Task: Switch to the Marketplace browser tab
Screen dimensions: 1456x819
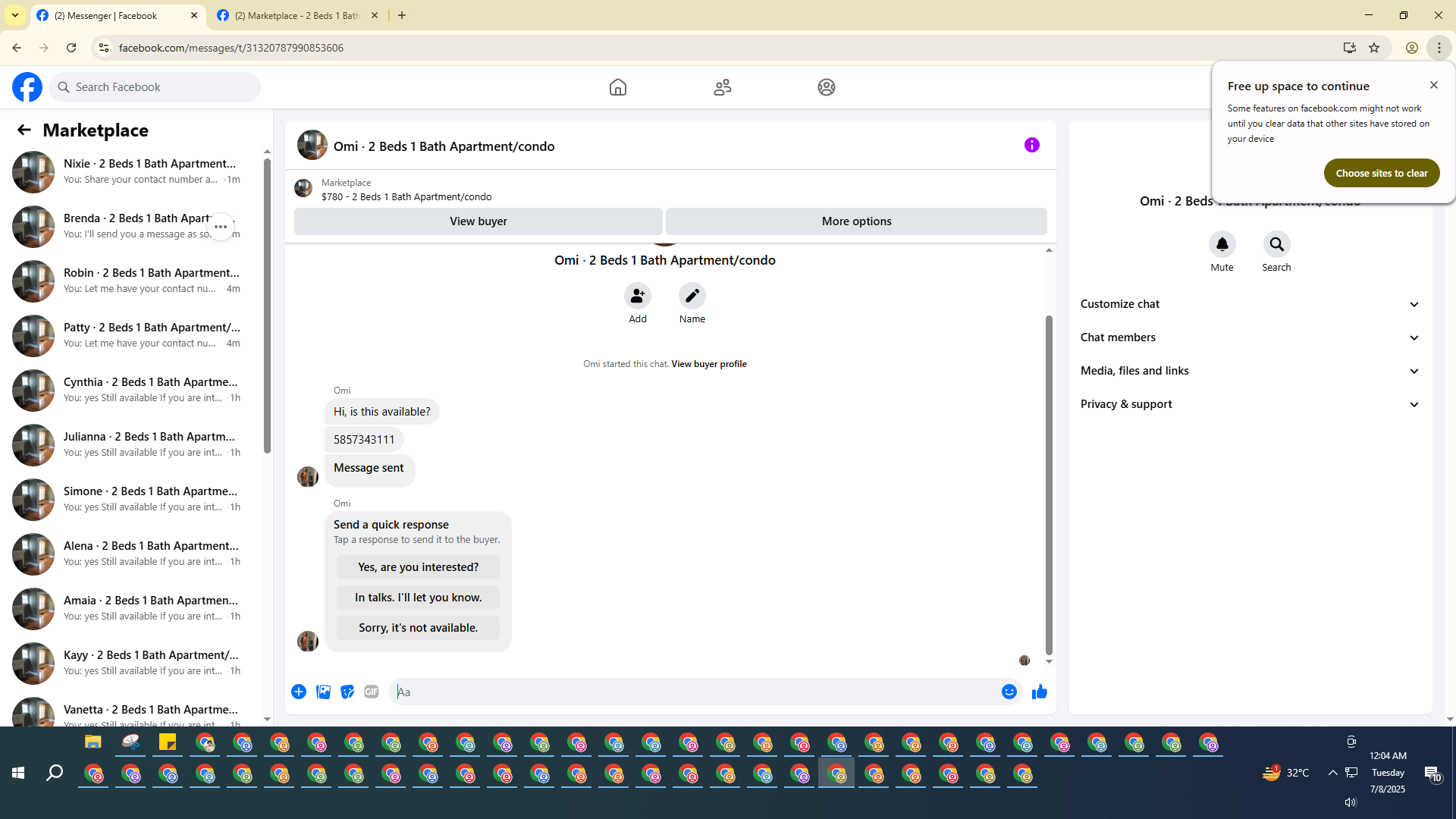Action: tap(297, 15)
